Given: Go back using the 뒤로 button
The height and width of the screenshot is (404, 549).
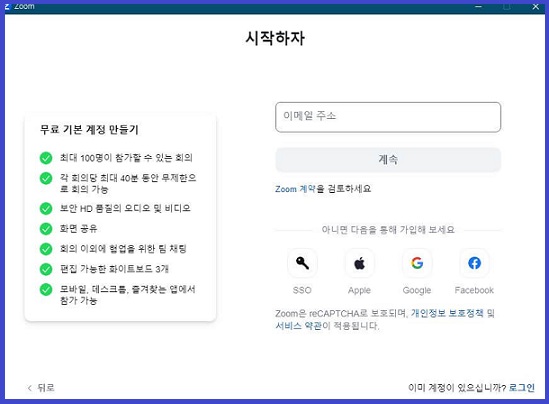Looking at the screenshot, I should (x=41, y=388).
